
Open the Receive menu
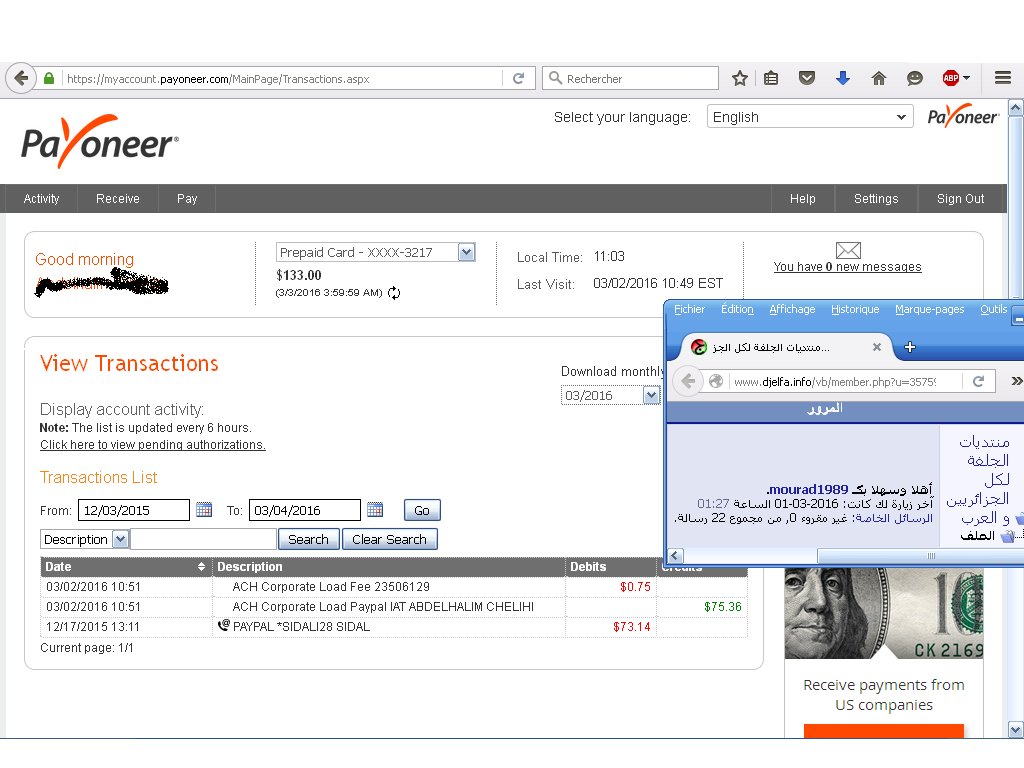coord(118,199)
